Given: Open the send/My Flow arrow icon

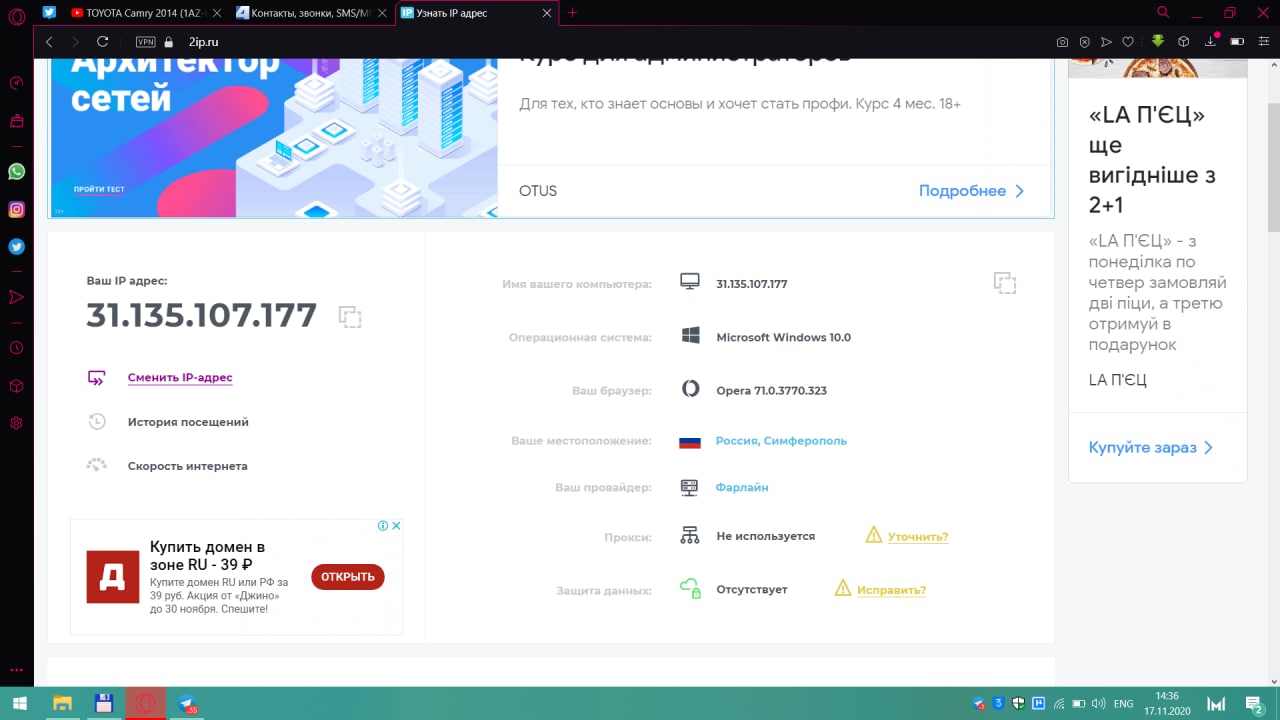Looking at the screenshot, I should coord(1106,42).
